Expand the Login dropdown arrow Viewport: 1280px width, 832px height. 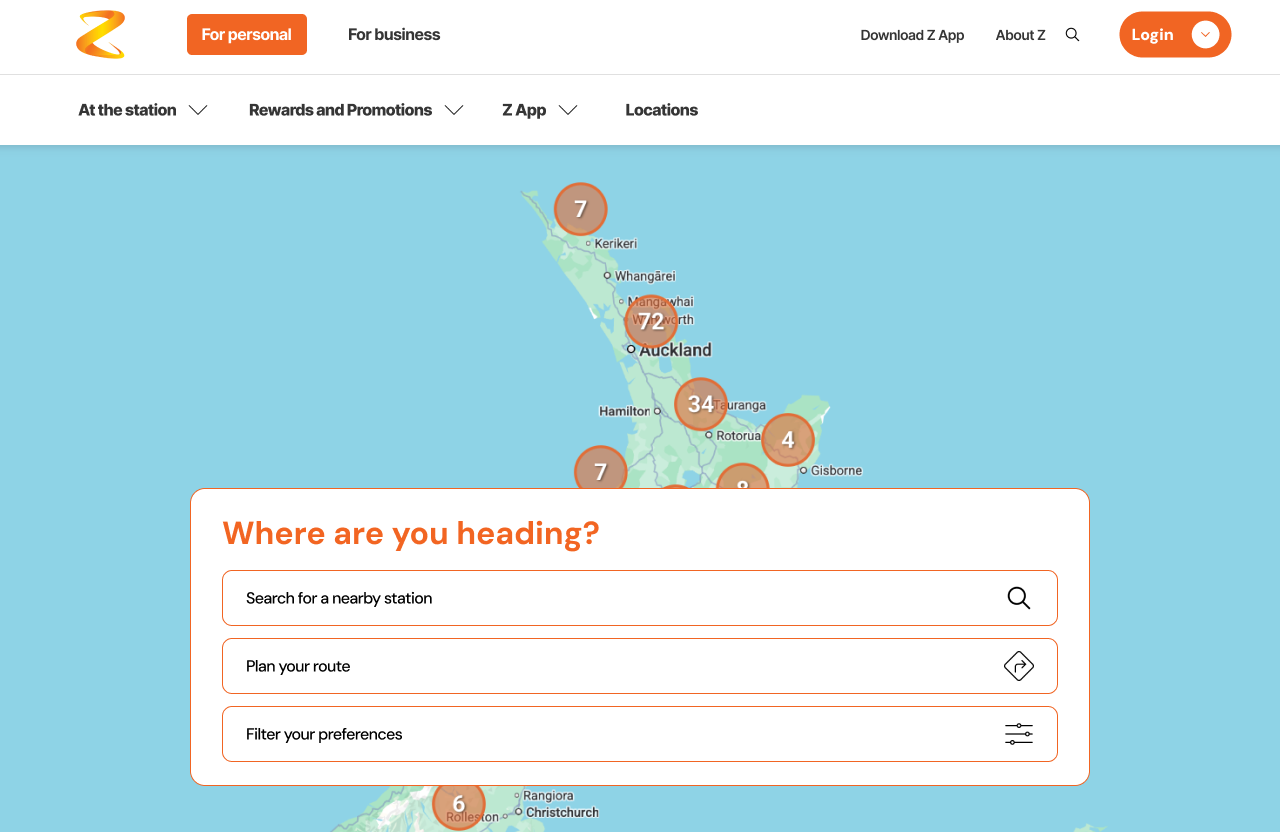pos(1205,35)
